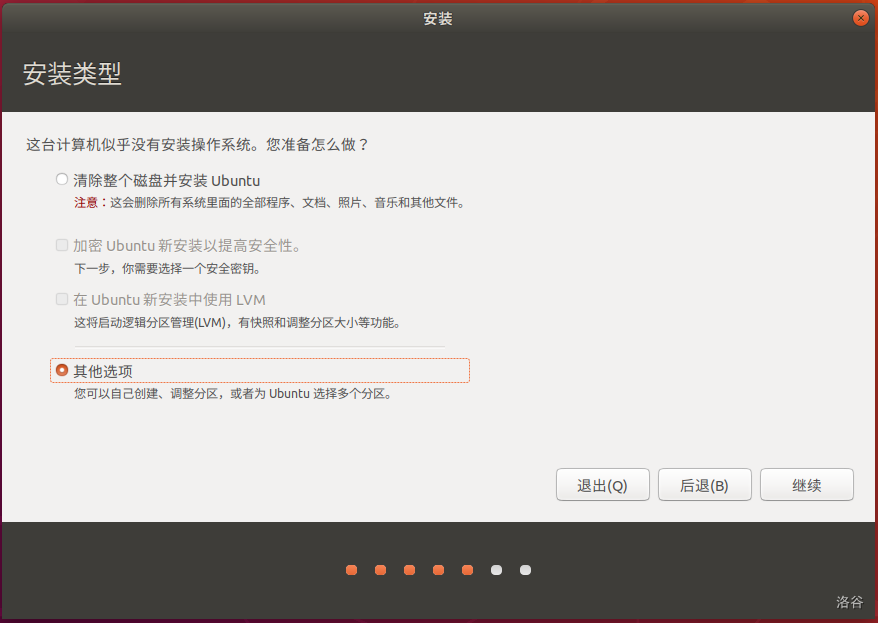The height and width of the screenshot is (623, 878).
Task: Select the 清除整个磁盘并安装 Ubuntu radio button
Action: point(62,180)
